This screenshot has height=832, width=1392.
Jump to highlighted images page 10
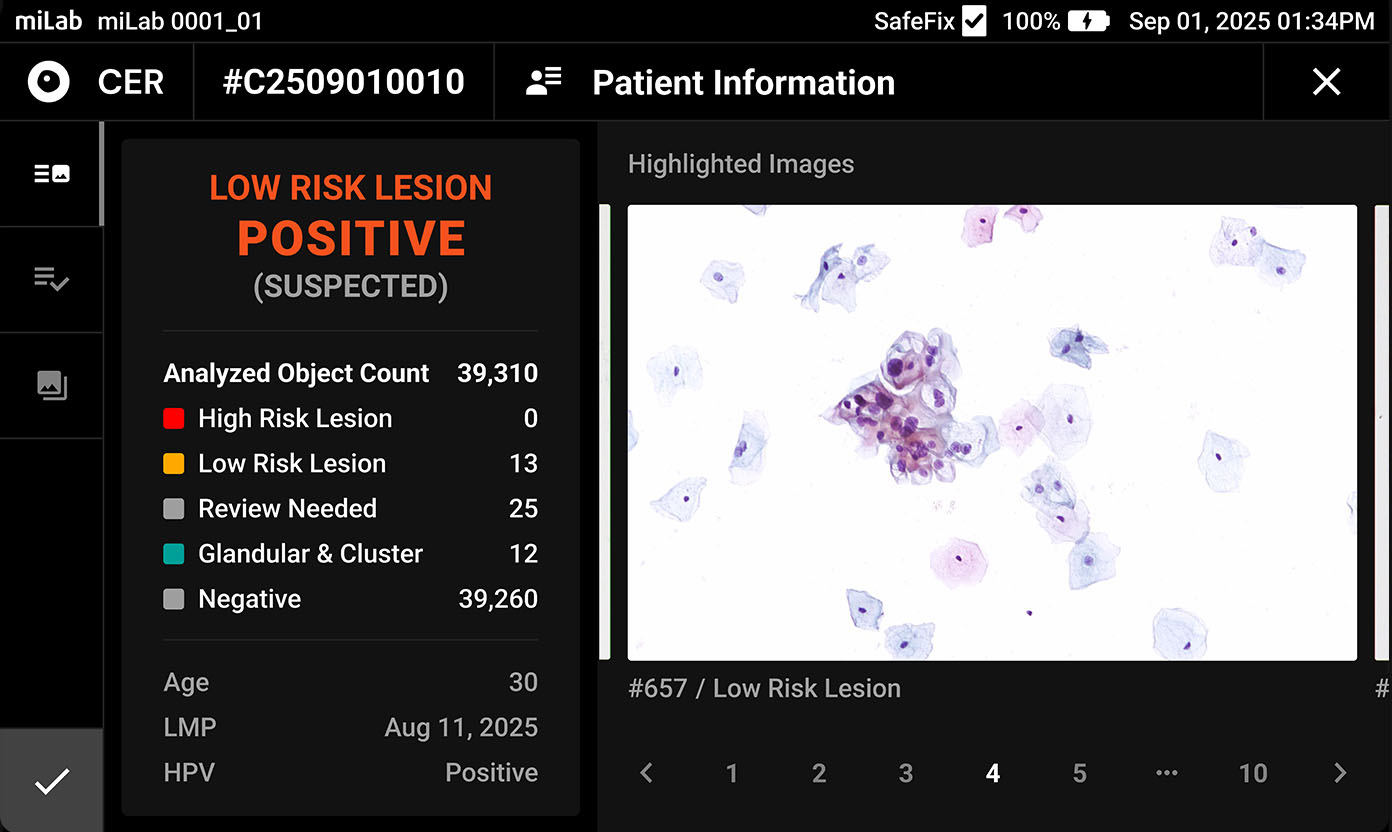1253,773
